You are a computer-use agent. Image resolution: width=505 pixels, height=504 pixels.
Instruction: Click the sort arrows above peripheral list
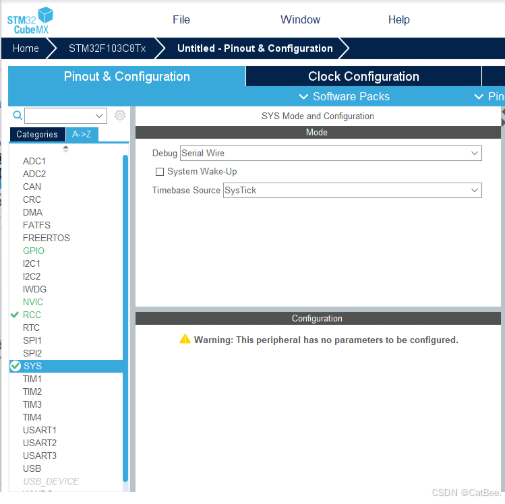(x=66, y=149)
